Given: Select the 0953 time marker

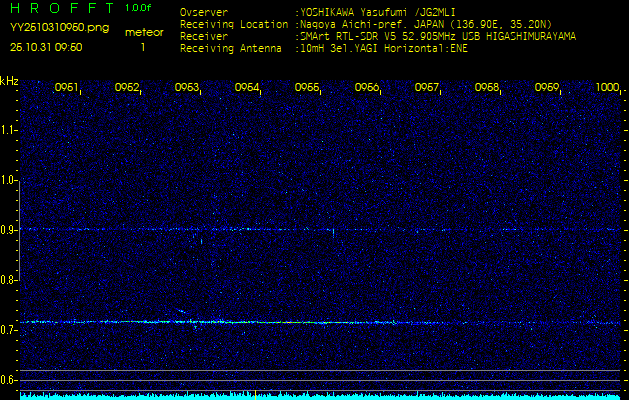Looking at the screenshot, I should click(x=187, y=88).
